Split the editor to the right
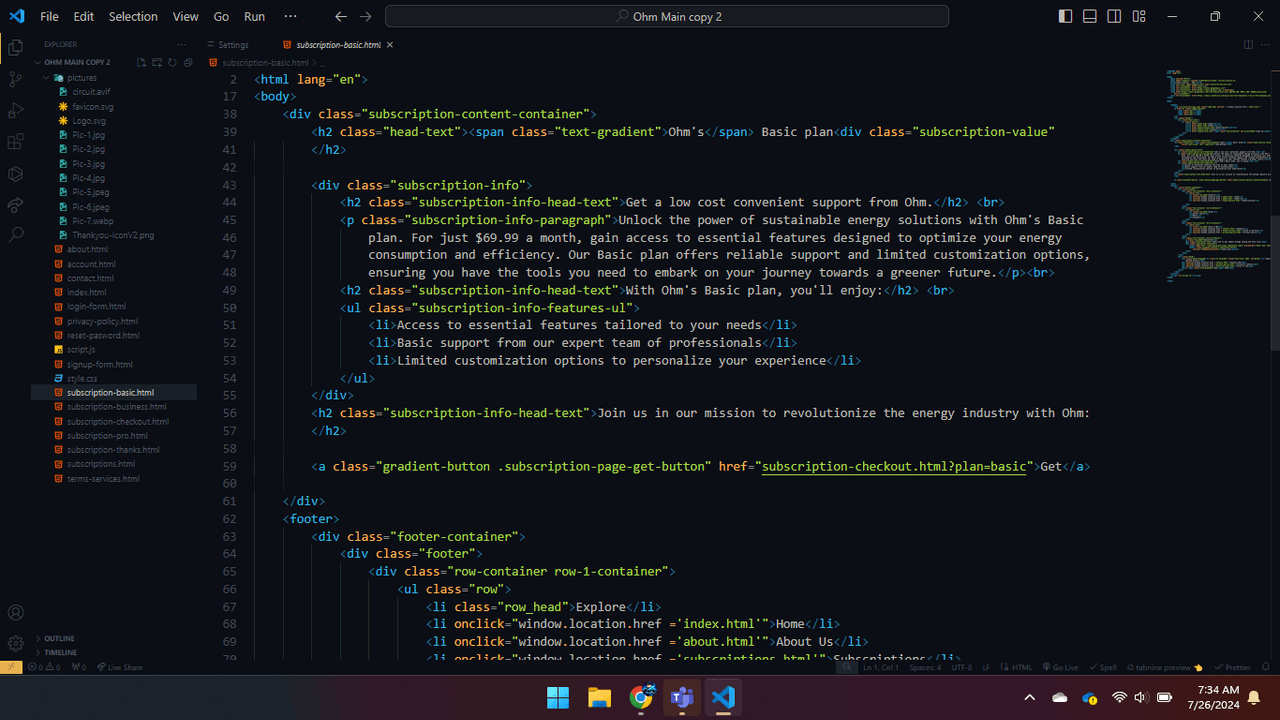Screen dimensions: 1280x720 point(1248,45)
